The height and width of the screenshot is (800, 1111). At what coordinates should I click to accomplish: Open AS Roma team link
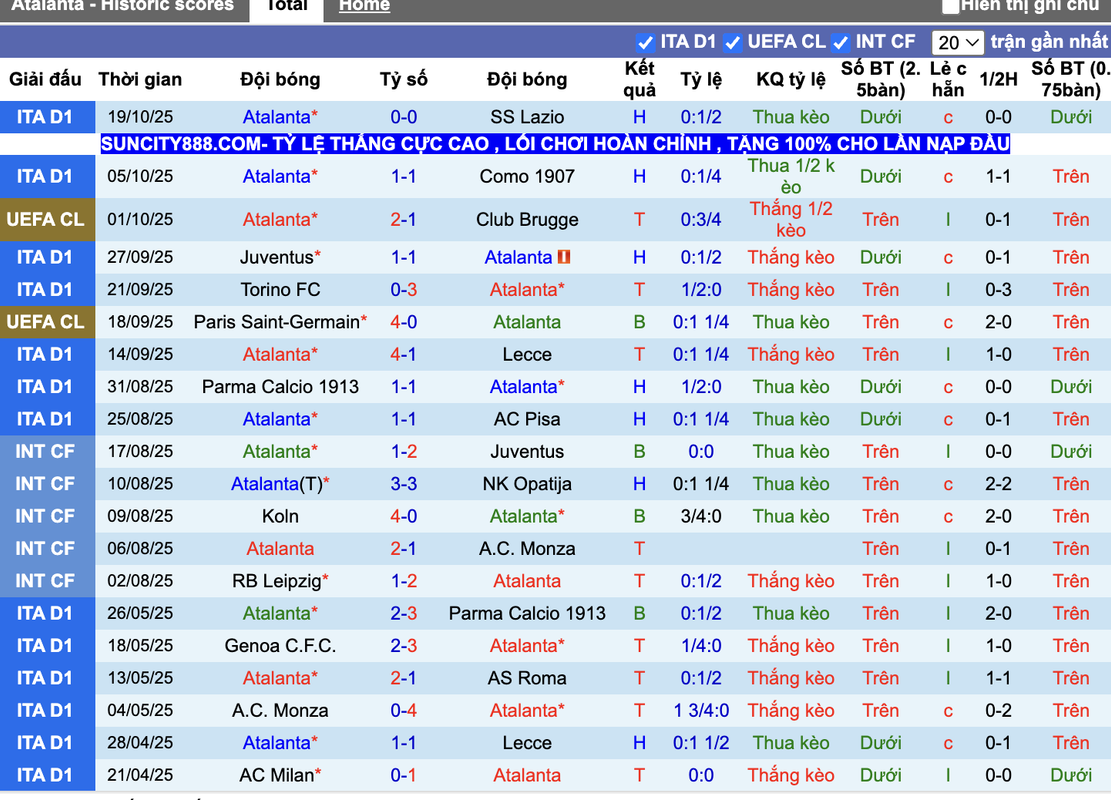click(527, 678)
